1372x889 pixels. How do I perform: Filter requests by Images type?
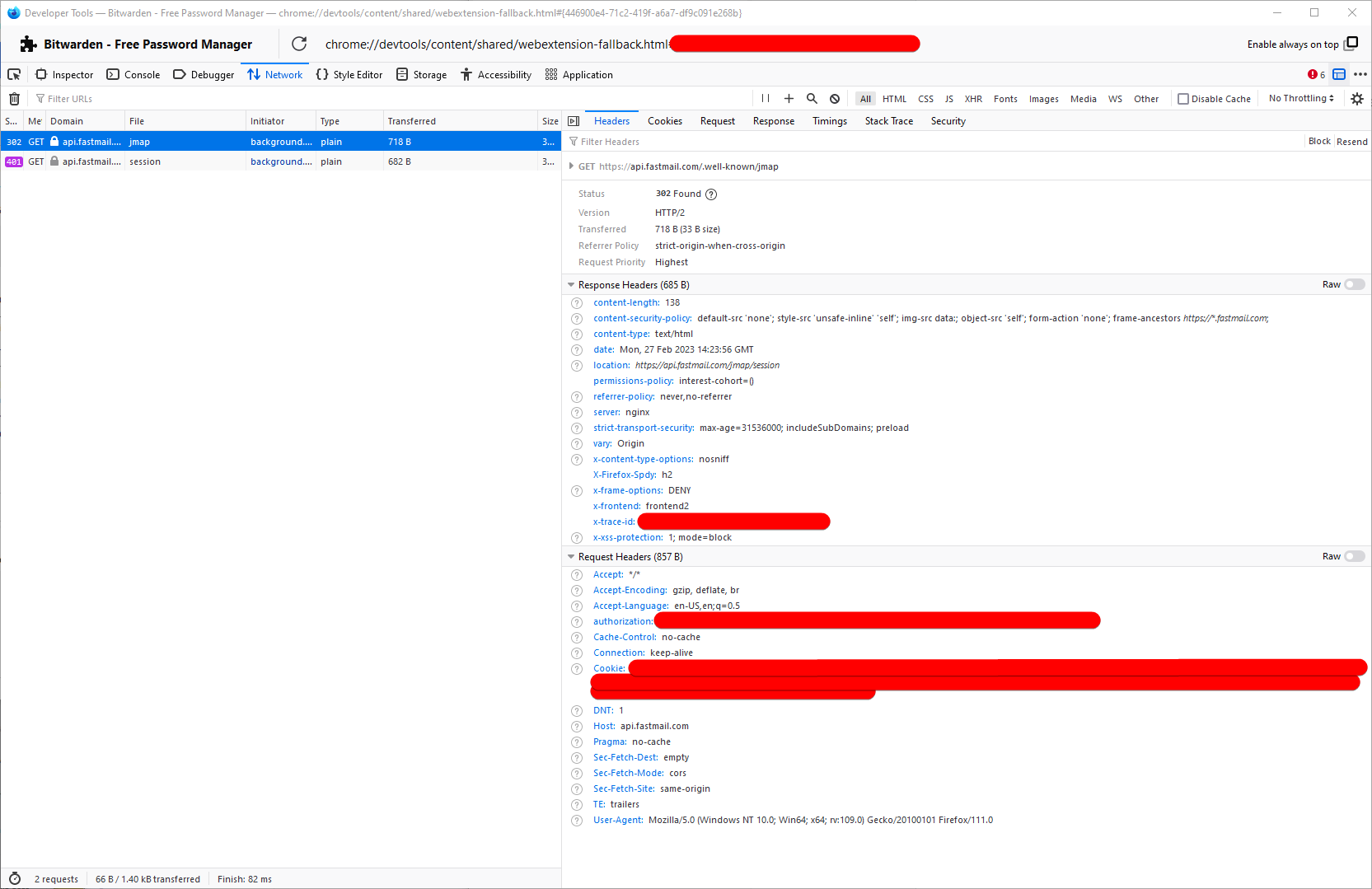1044,99
